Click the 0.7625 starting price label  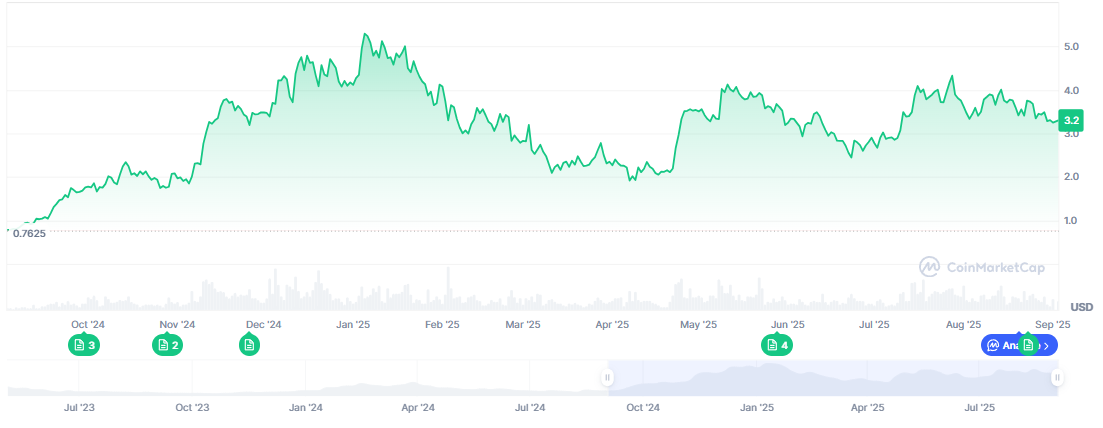[31, 232]
